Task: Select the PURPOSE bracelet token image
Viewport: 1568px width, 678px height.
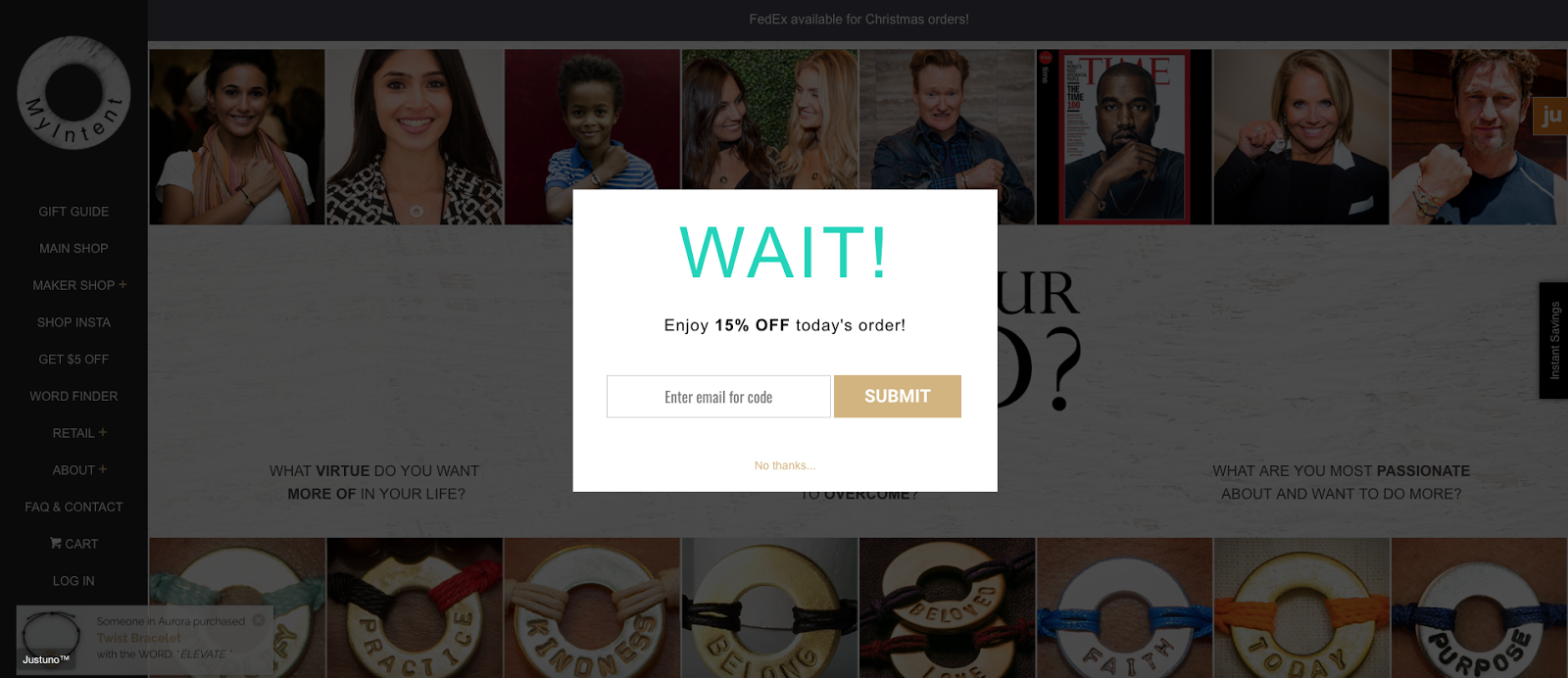Action: (1479, 607)
